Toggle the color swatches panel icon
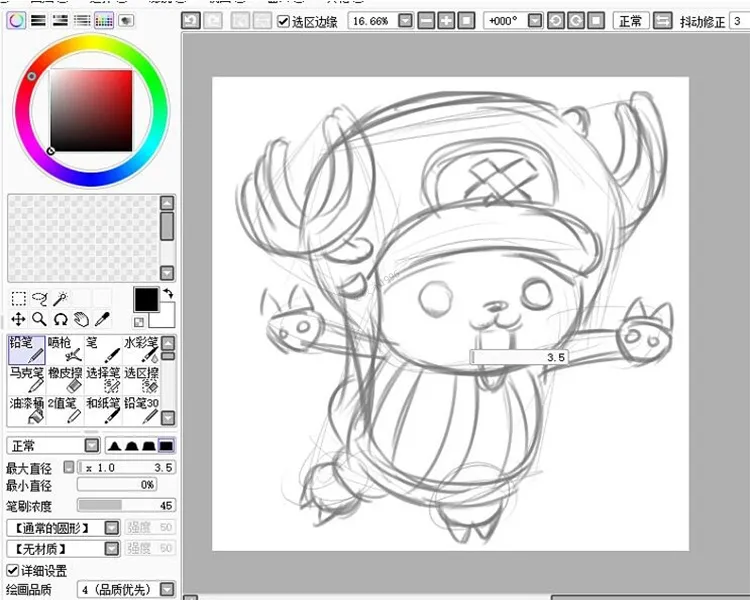The height and width of the screenshot is (600, 750). tap(104, 20)
